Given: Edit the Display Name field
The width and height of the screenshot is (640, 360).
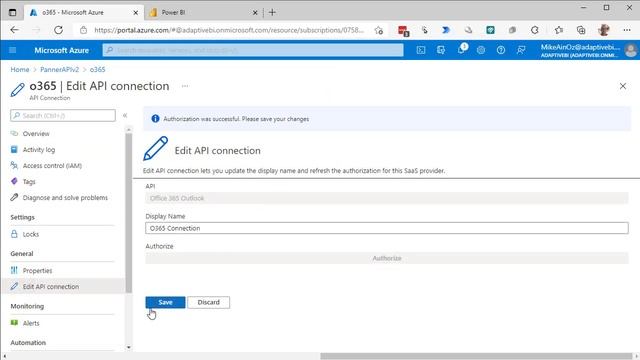Looking at the screenshot, I should (x=387, y=228).
